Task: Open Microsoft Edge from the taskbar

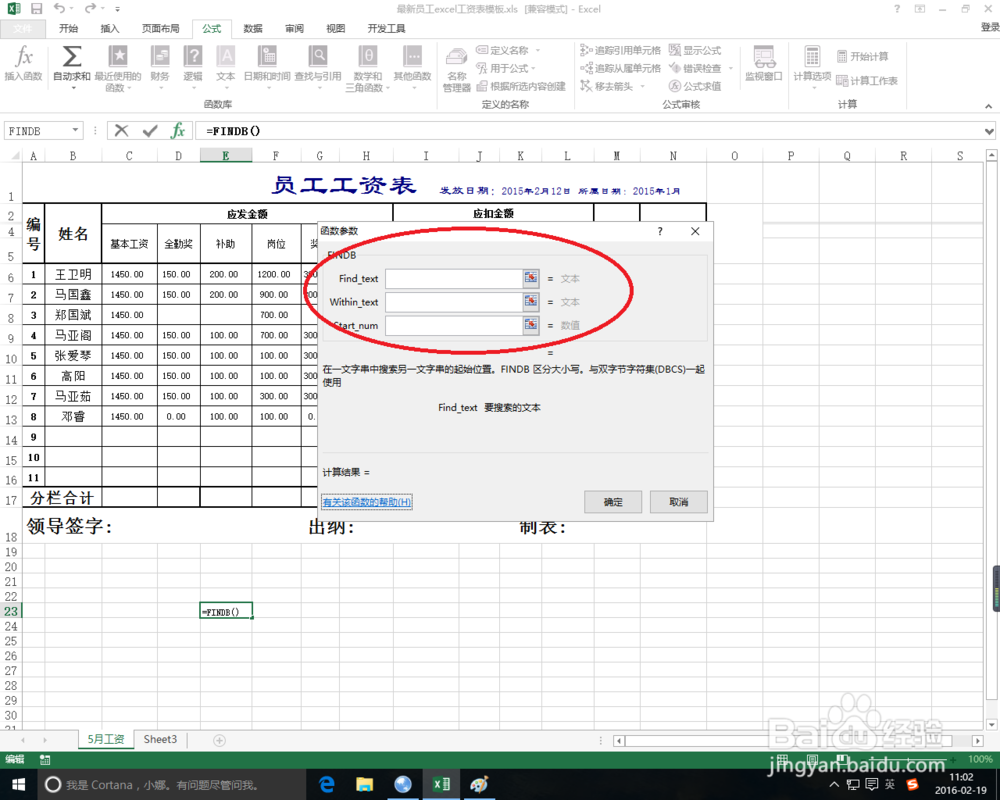Action: [326, 784]
